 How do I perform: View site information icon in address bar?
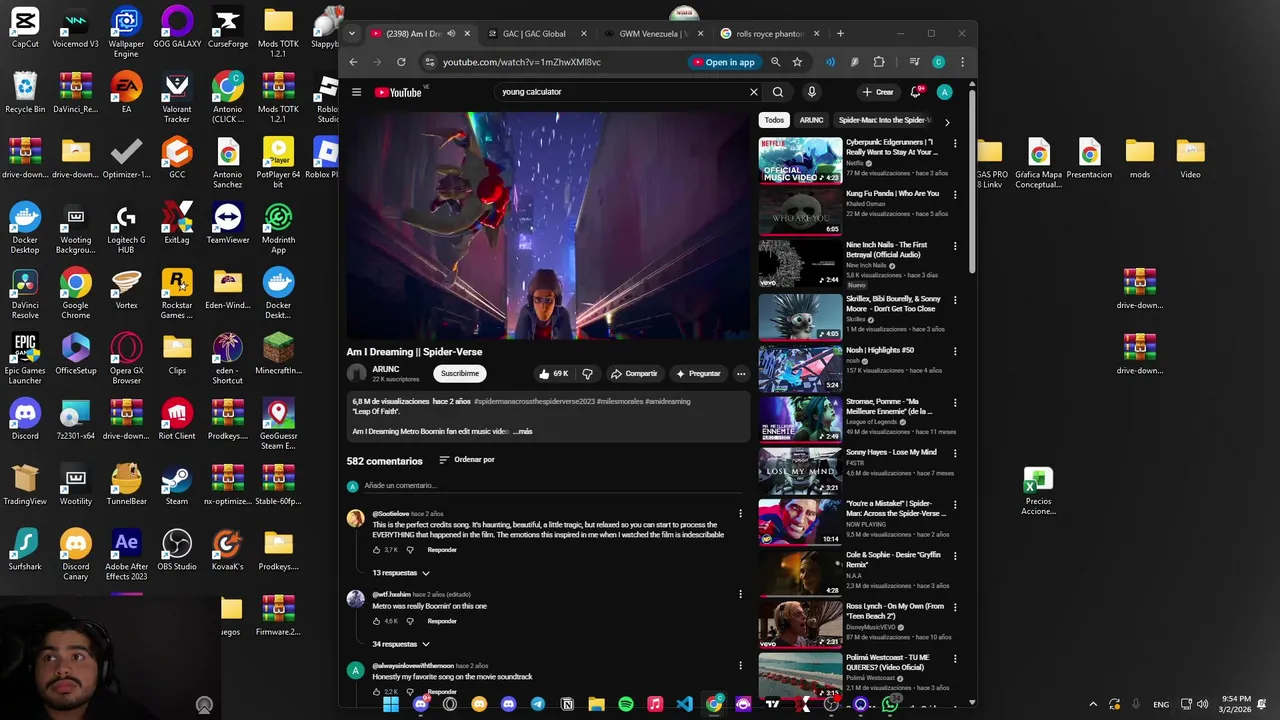tap(430, 62)
